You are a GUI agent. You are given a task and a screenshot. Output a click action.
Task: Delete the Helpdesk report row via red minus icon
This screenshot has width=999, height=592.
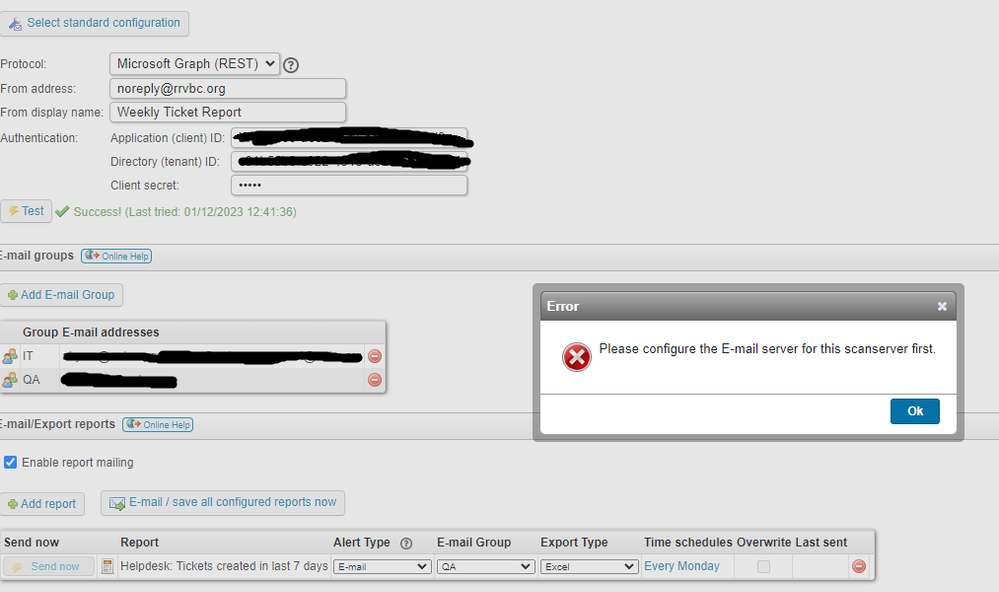[858, 566]
